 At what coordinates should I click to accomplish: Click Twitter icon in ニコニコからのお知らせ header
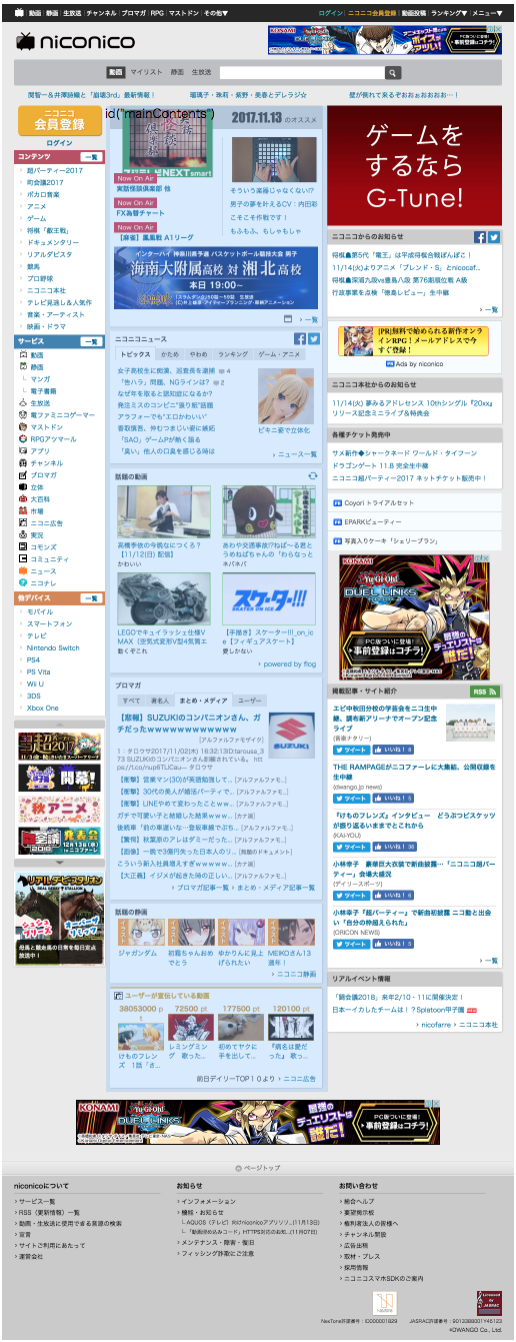[x=493, y=237]
